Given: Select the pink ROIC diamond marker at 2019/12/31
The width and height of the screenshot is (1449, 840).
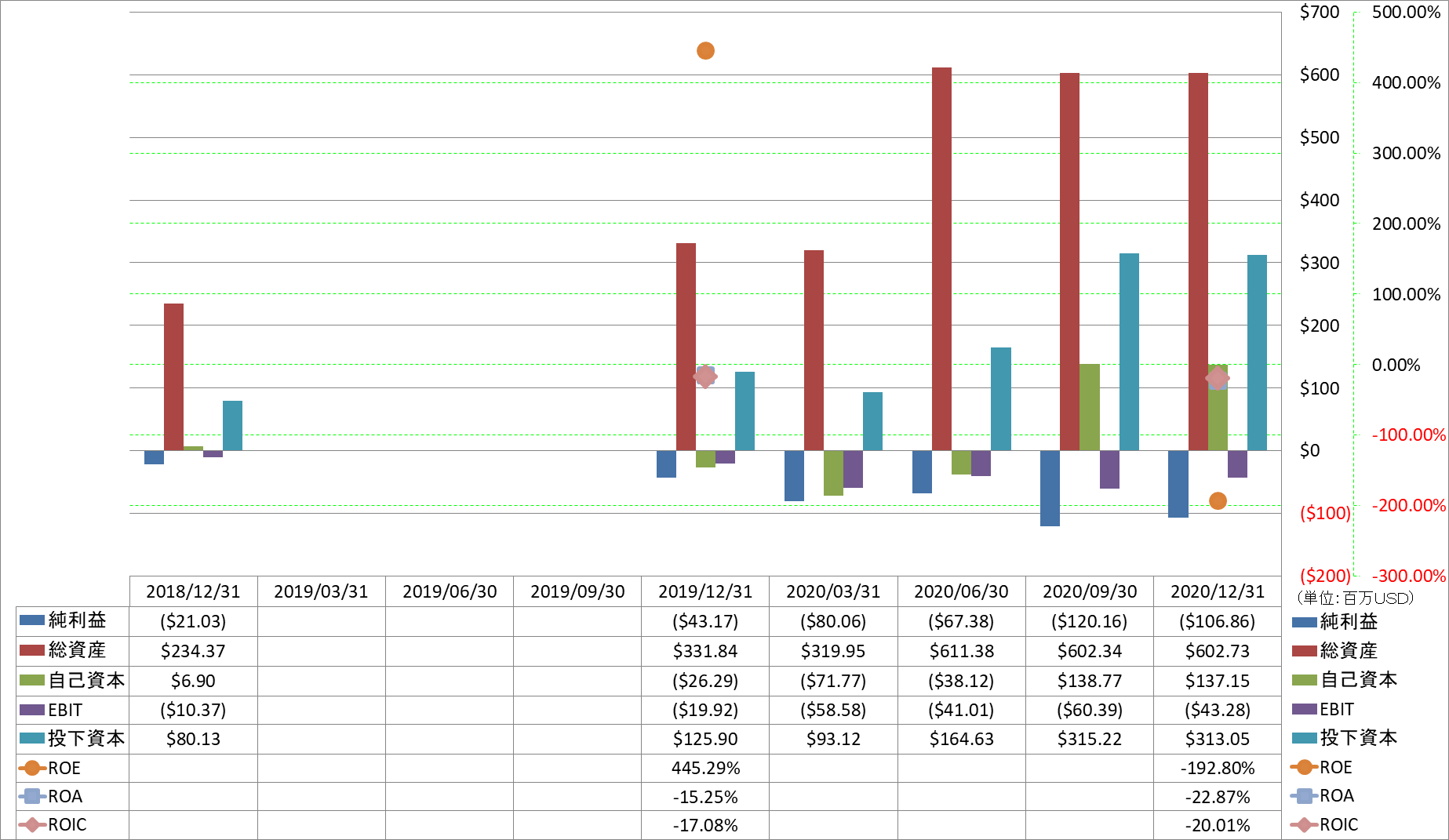Looking at the screenshot, I should tap(705, 376).
